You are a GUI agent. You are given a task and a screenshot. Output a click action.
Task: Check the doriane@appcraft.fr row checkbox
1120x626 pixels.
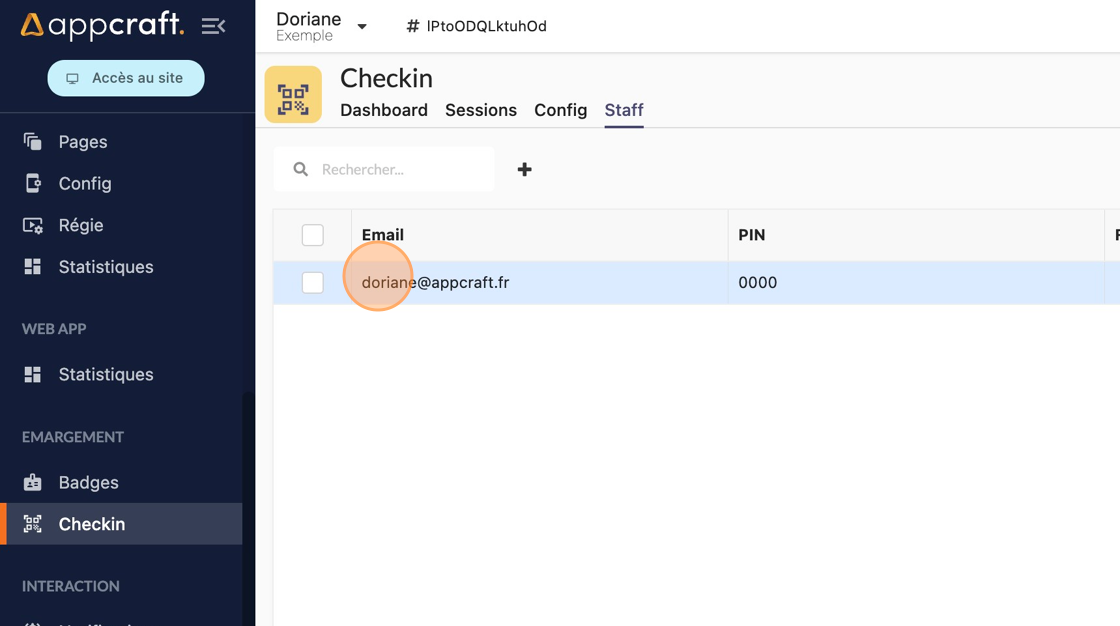pyautogui.click(x=313, y=283)
